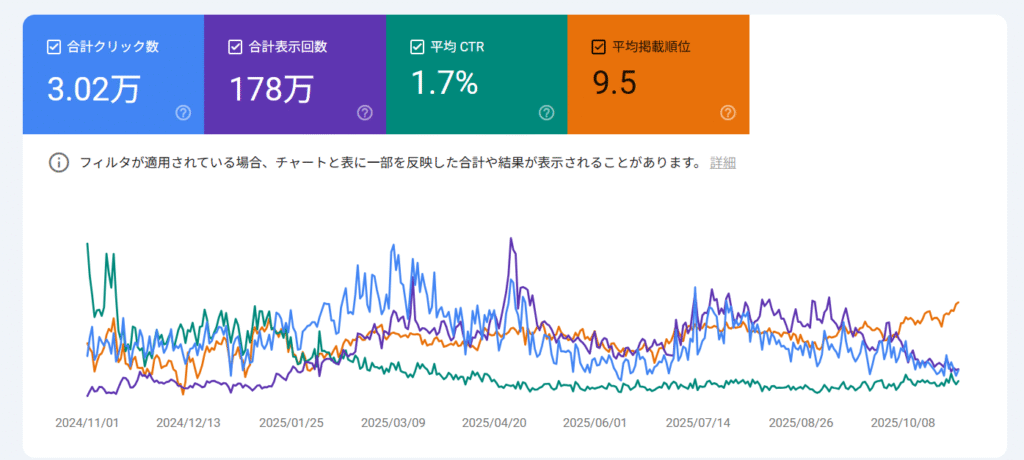Select the 2025/06/01 axis date
Image resolution: width=1024 pixels, height=460 pixels.
click(597, 422)
